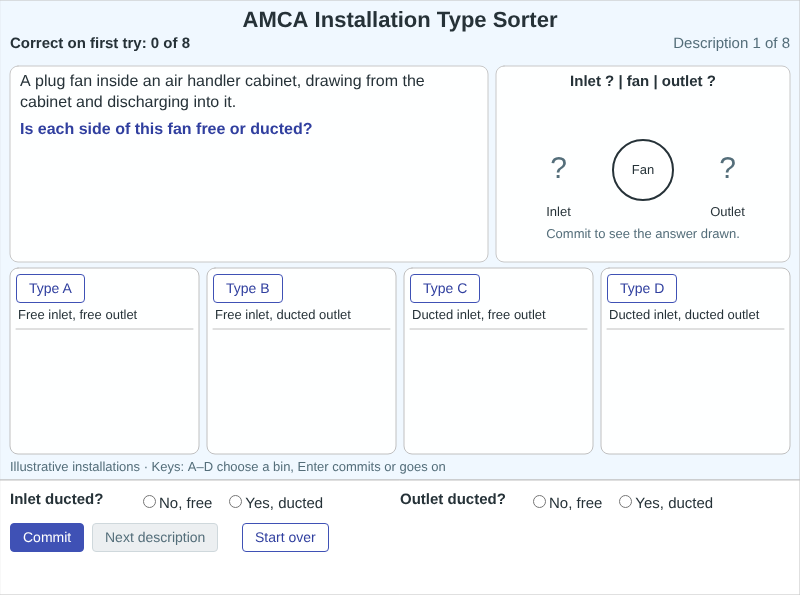
Task: Choose the Type B bin button
Action: pyautogui.click(x=248, y=289)
